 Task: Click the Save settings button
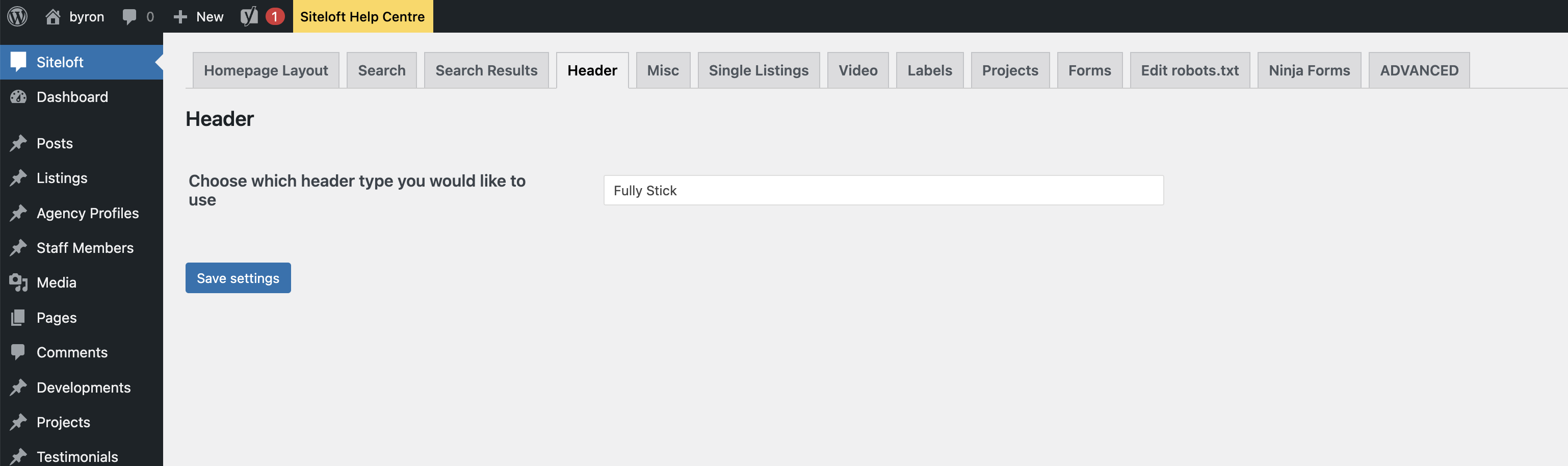click(238, 278)
